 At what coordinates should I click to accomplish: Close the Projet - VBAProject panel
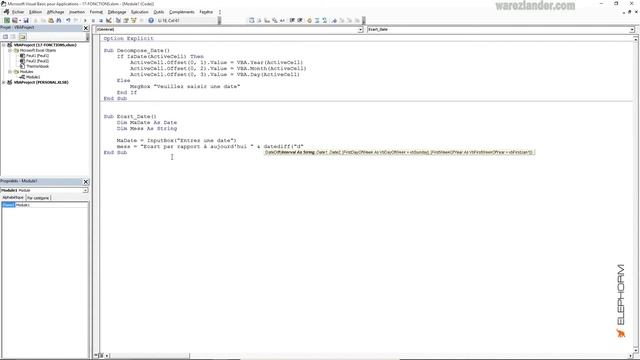86,28
